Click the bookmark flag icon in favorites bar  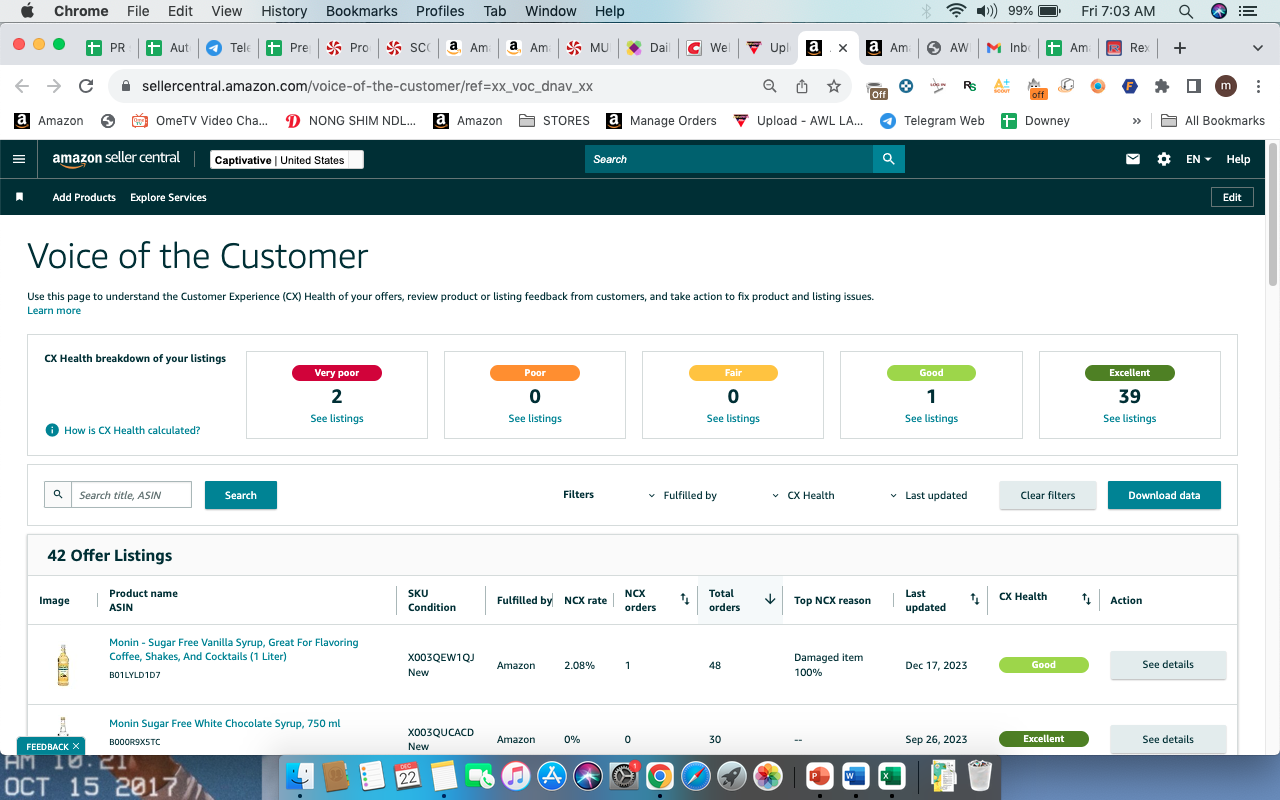pyautogui.click(x=19, y=197)
